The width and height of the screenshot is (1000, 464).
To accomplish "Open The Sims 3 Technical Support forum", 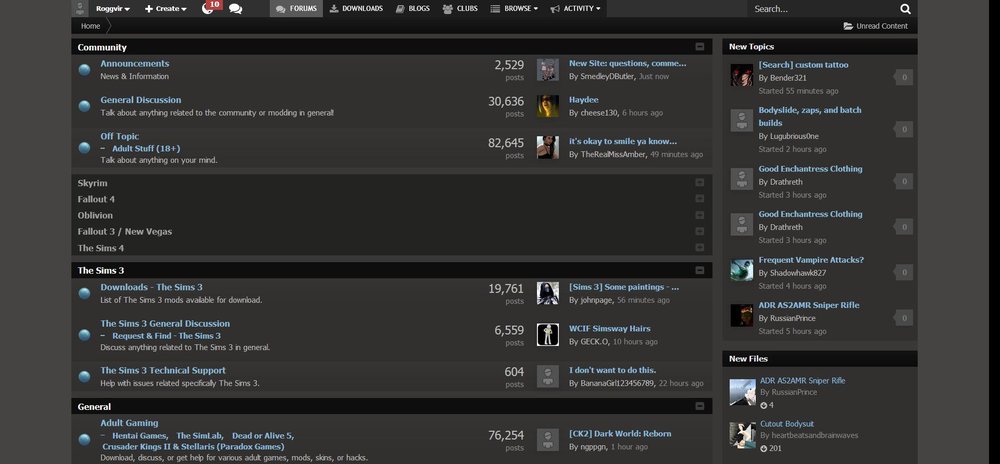I will click(163, 370).
